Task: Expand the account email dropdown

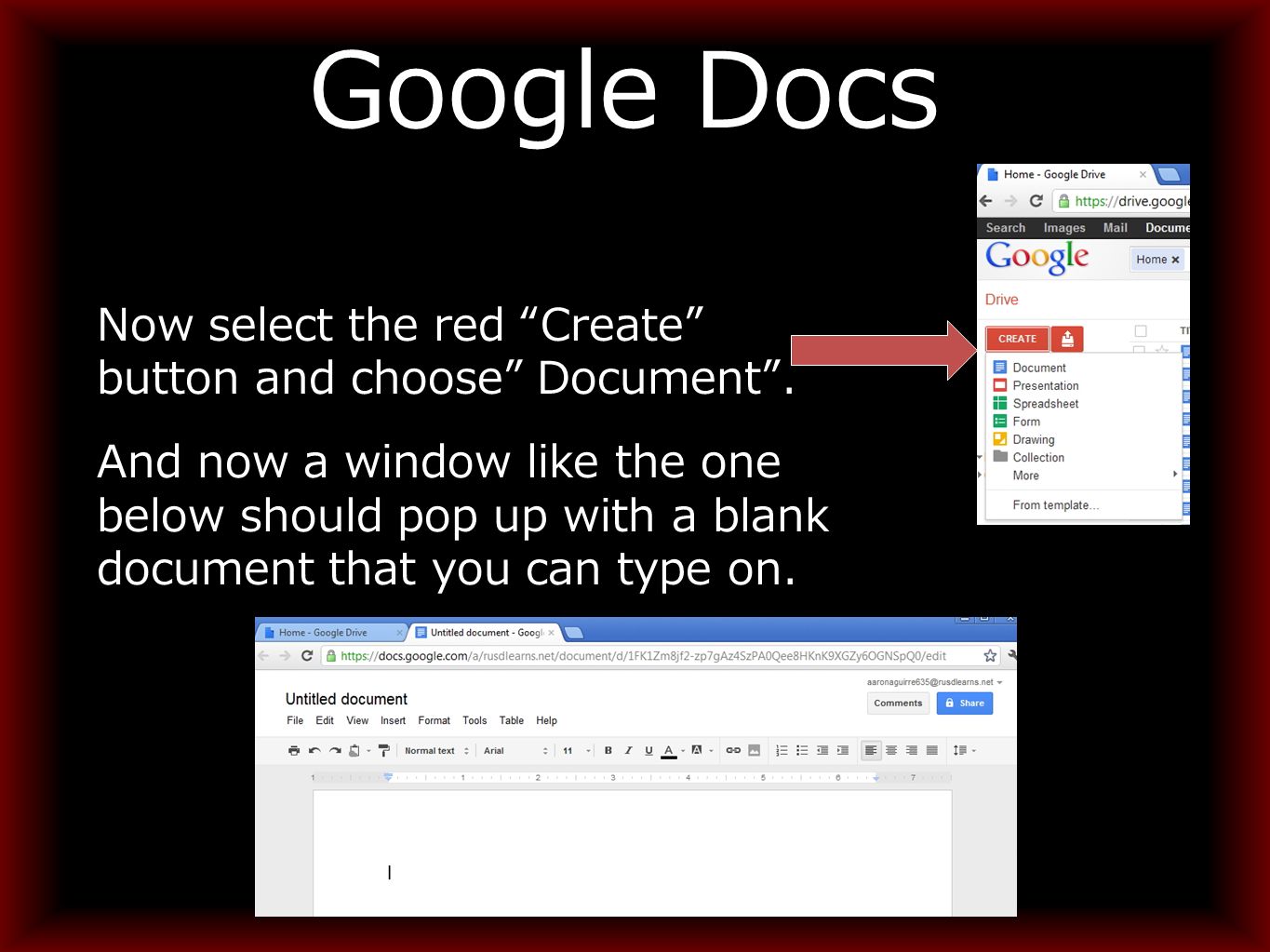Action: tap(1000, 682)
